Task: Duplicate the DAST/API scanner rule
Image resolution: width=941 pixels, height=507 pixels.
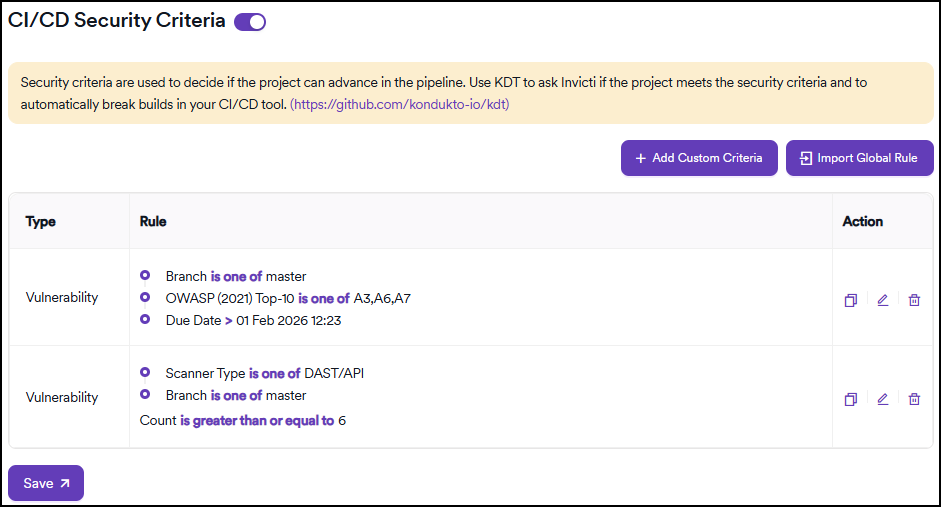Action: 851,399
